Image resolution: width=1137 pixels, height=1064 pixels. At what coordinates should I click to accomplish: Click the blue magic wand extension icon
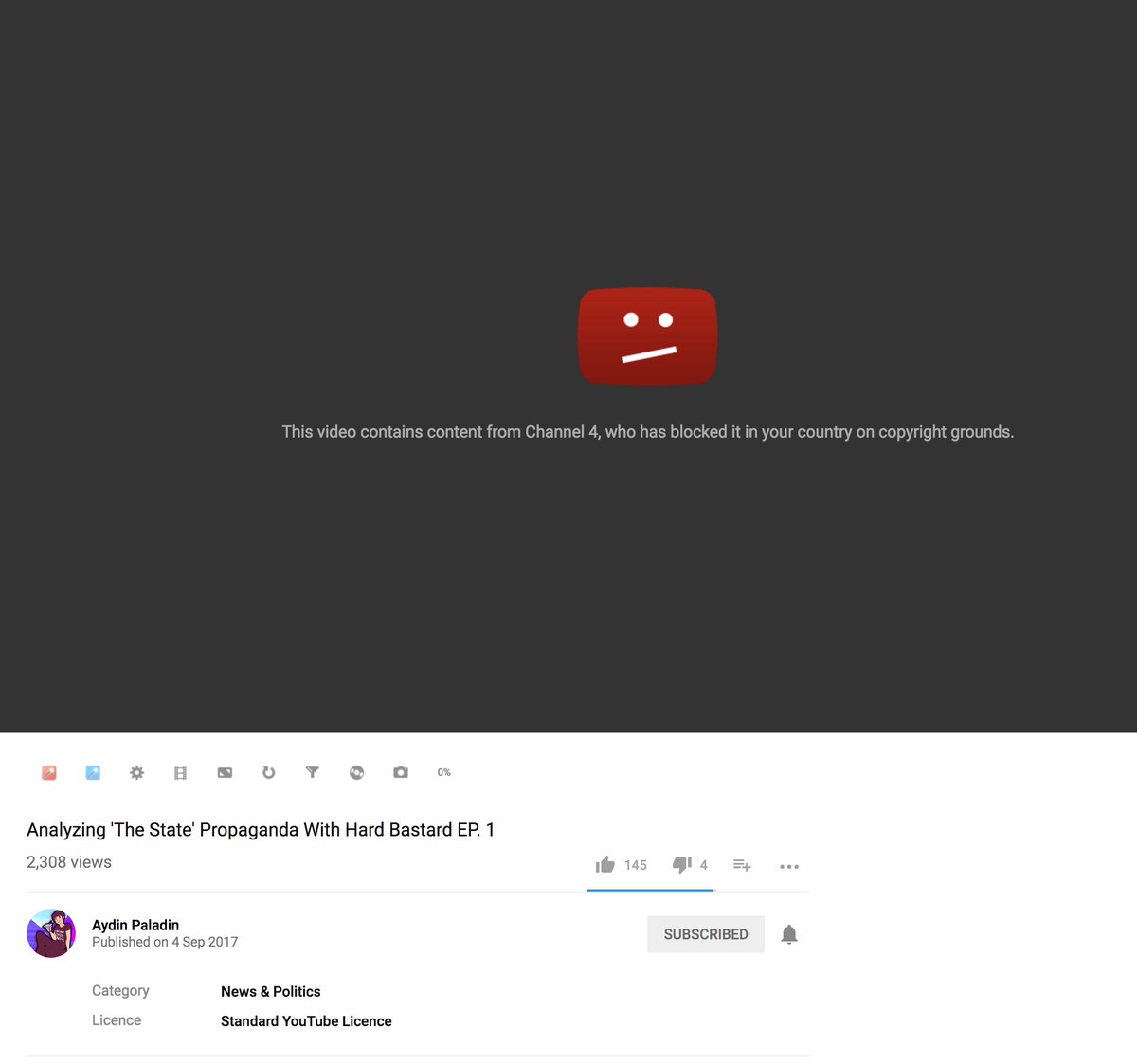[x=93, y=772]
